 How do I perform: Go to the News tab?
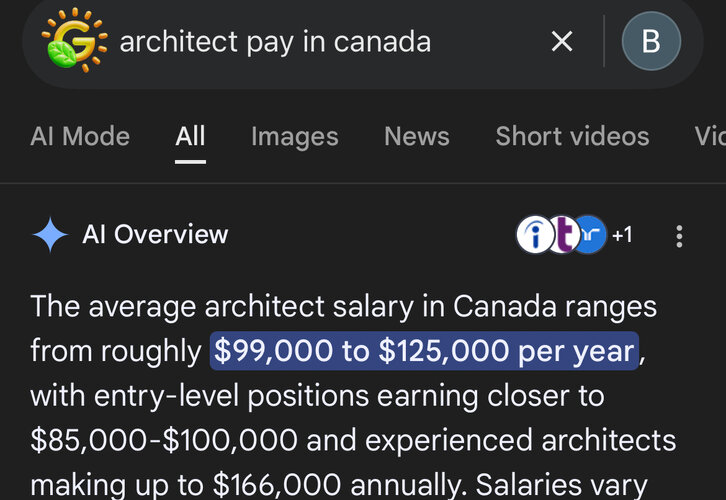click(x=417, y=136)
